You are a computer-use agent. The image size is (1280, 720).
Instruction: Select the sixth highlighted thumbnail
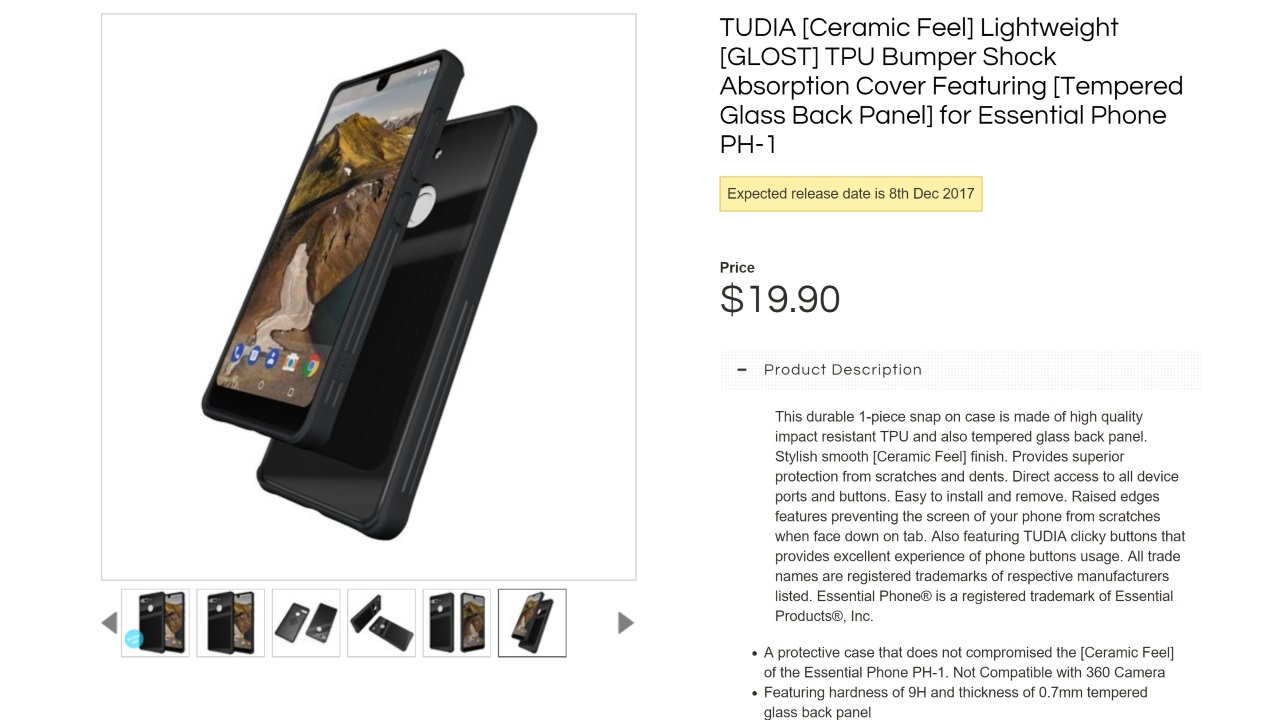532,623
